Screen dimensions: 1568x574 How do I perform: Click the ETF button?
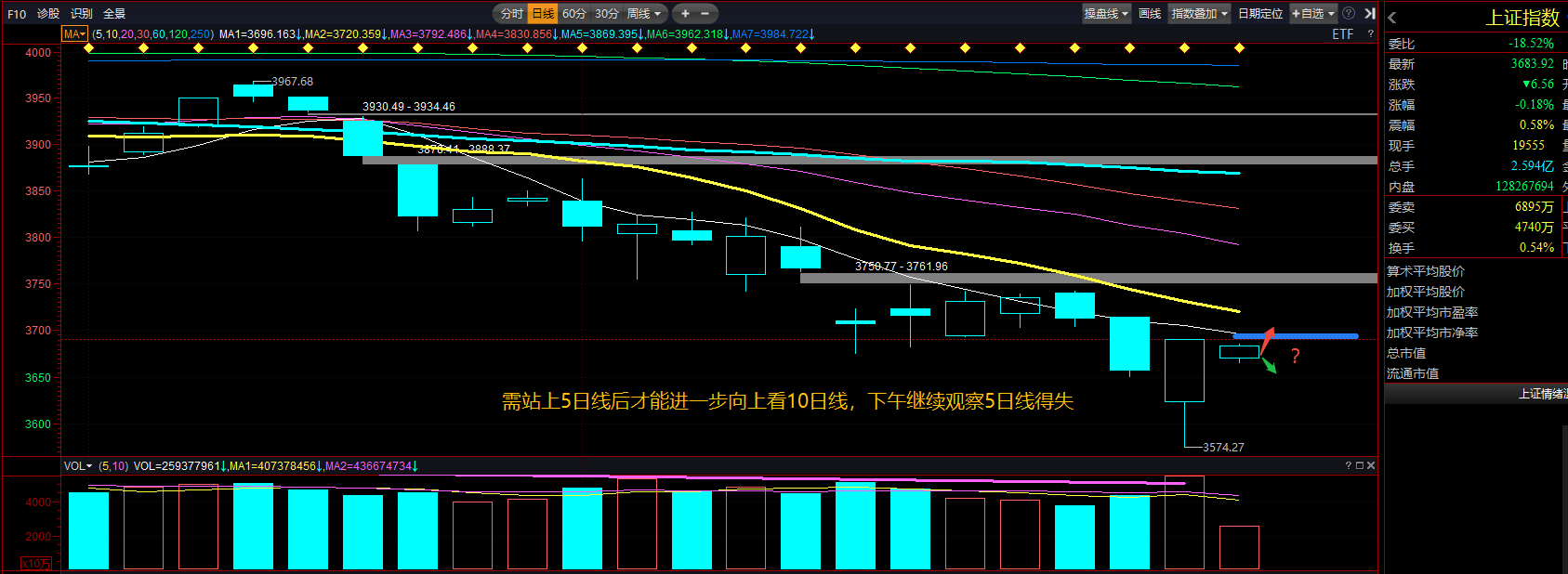pos(1342,33)
